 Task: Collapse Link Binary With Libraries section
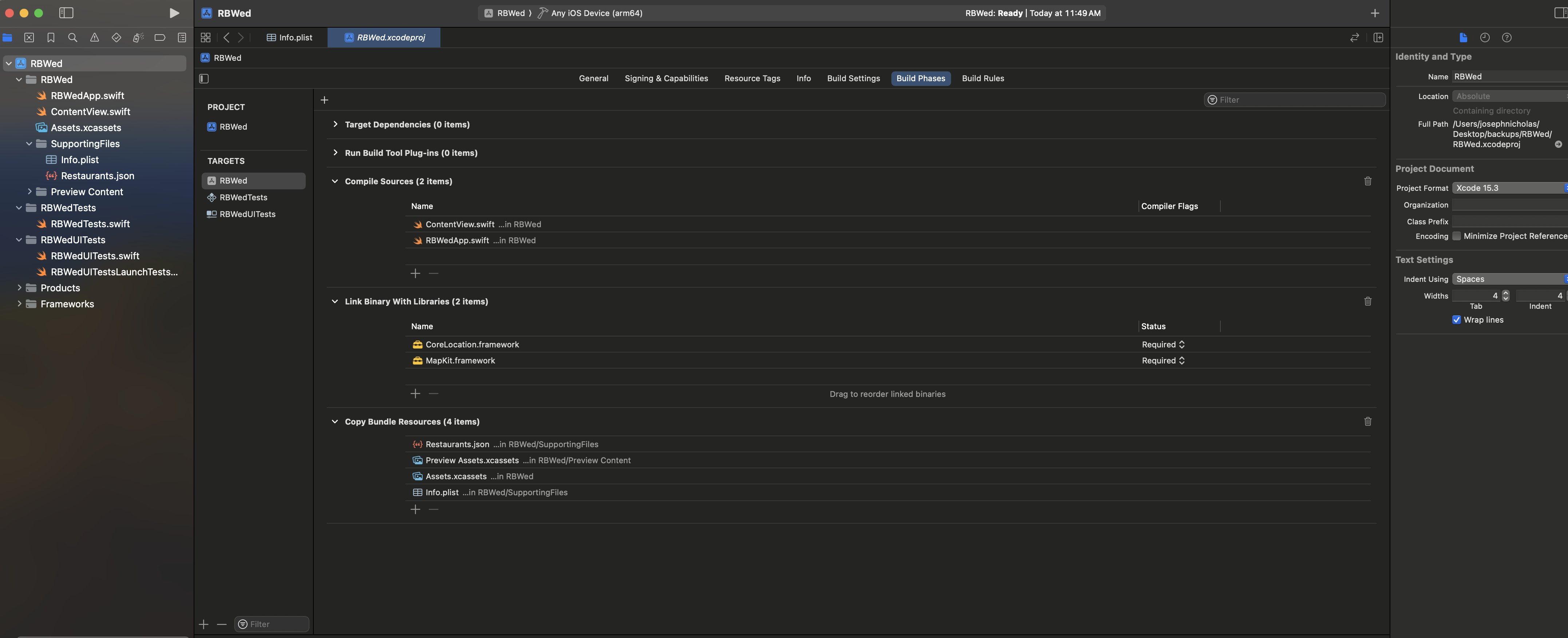point(335,302)
